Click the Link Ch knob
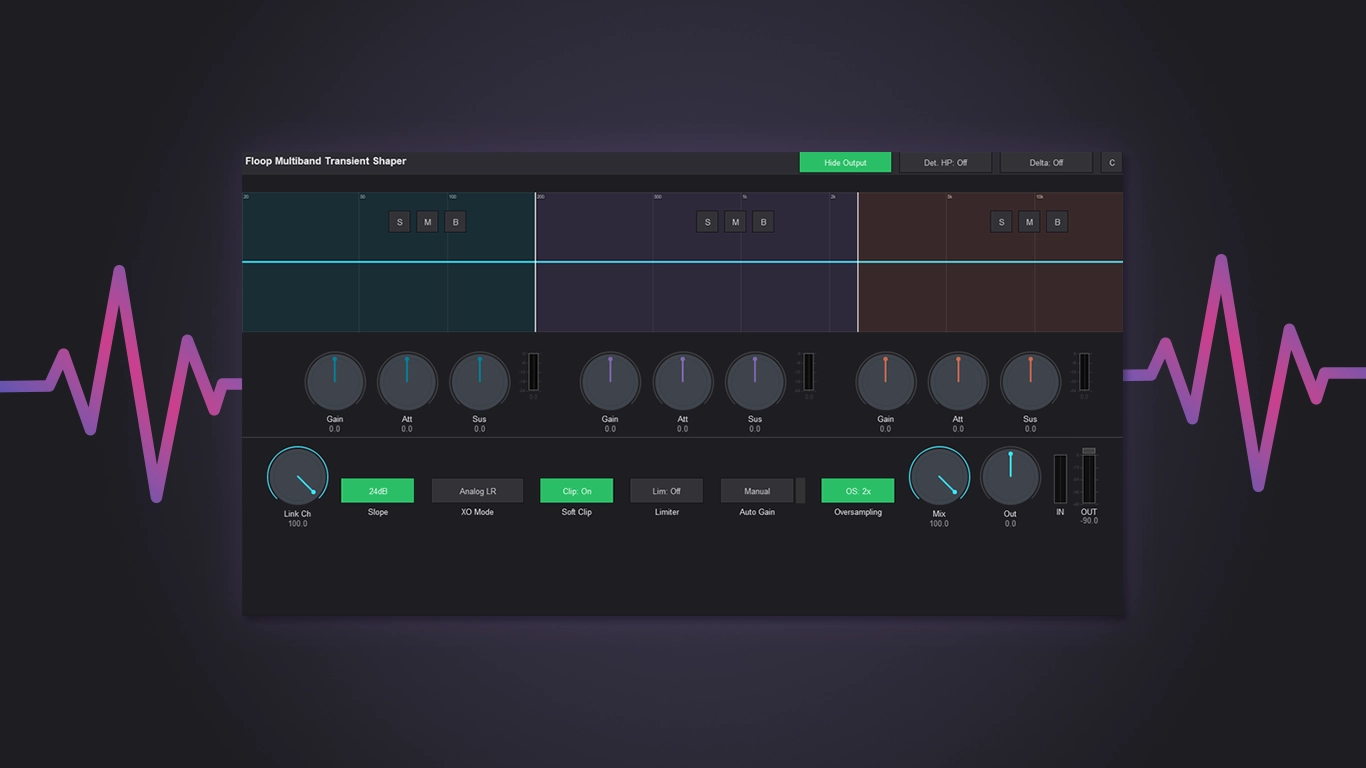Viewport: 1366px width, 768px height. pyautogui.click(x=298, y=476)
